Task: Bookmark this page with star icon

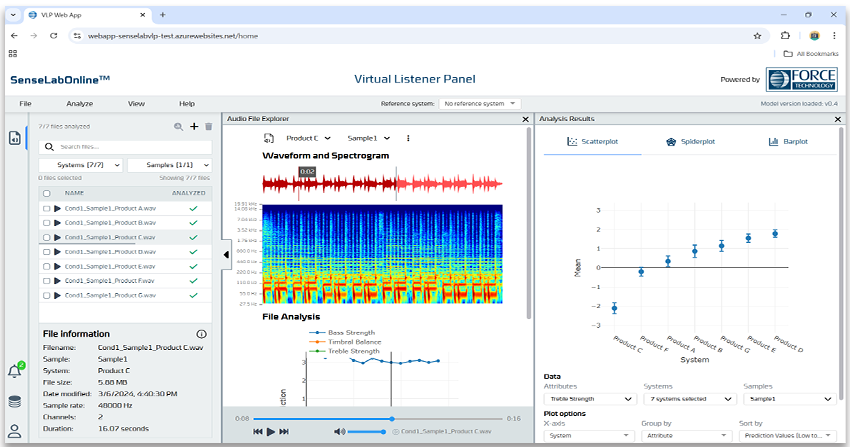Action: (757, 36)
